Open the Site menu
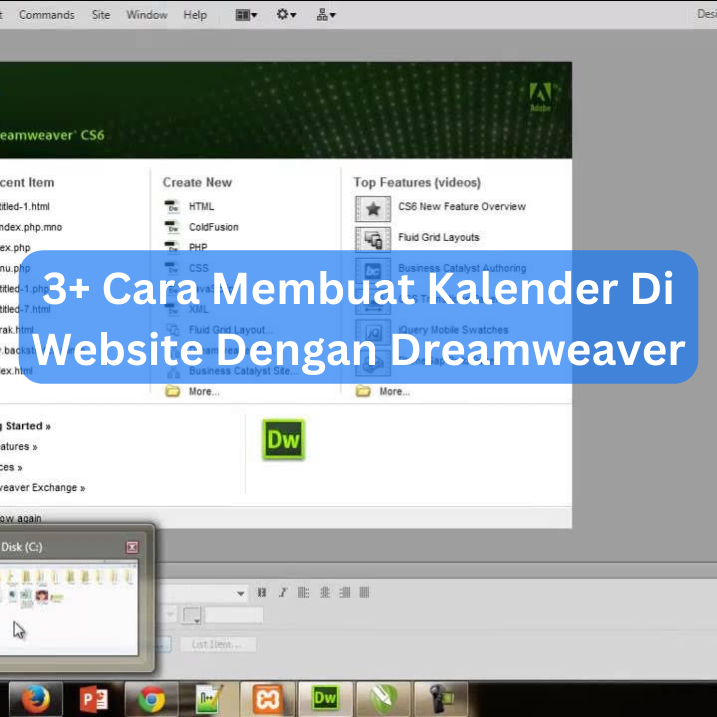Viewport: 717px width, 717px height. [x=101, y=15]
